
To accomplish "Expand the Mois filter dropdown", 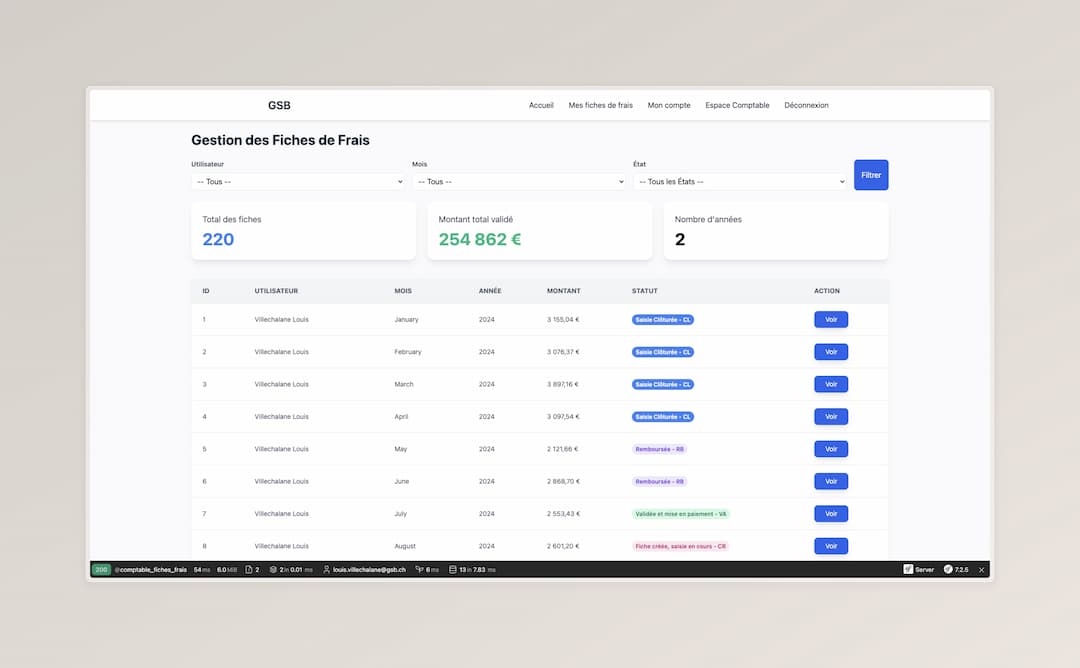I will click(x=519, y=182).
